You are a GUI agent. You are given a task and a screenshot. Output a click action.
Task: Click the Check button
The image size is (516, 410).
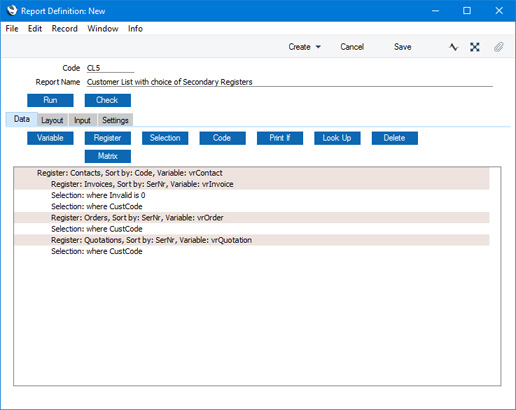pos(108,100)
